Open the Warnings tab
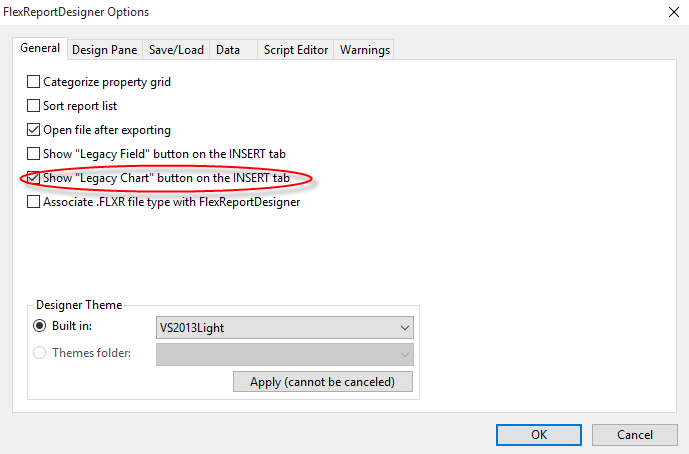 click(365, 50)
